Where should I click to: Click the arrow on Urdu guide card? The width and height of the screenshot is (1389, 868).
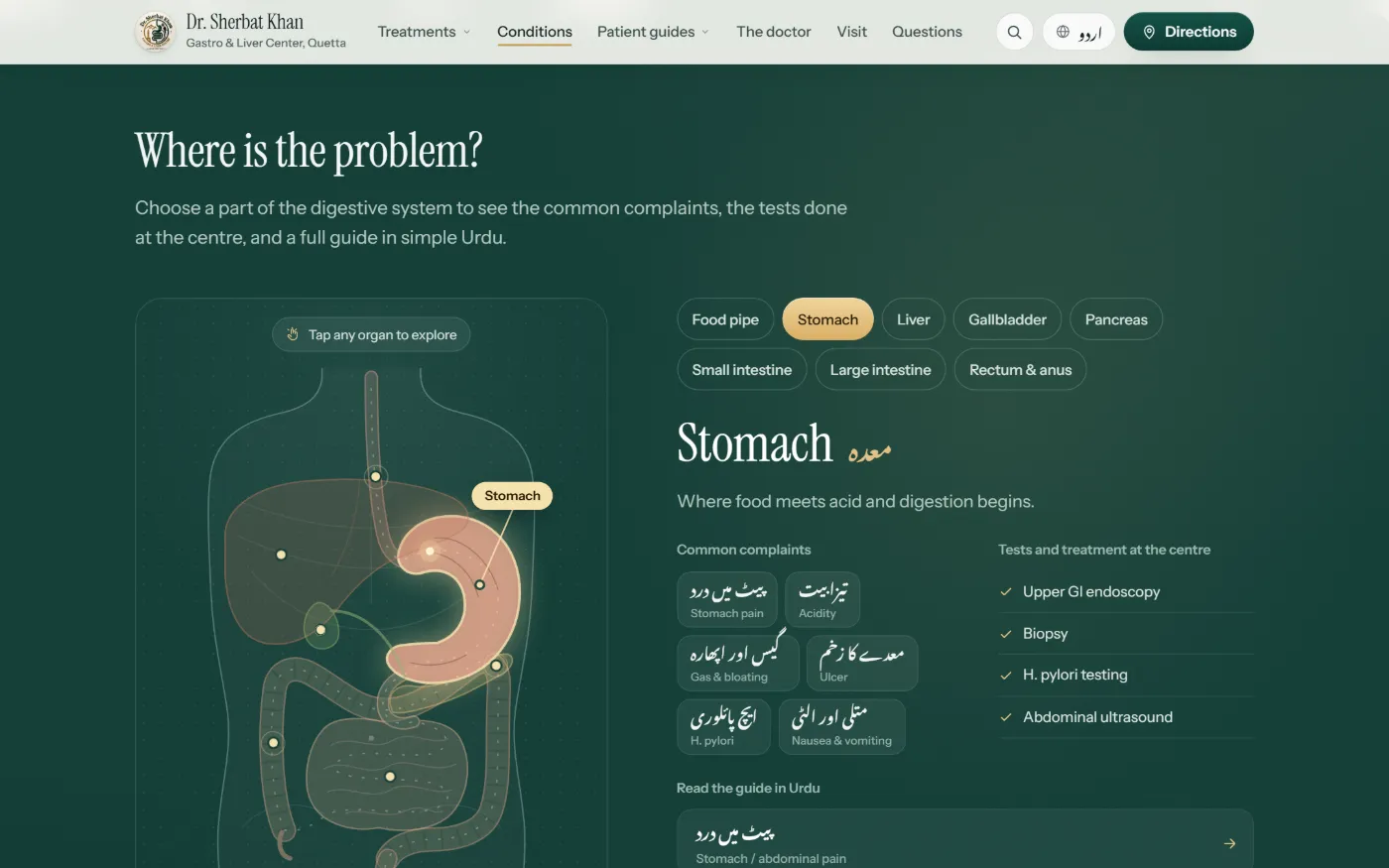pyautogui.click(x=1229, y=844)
